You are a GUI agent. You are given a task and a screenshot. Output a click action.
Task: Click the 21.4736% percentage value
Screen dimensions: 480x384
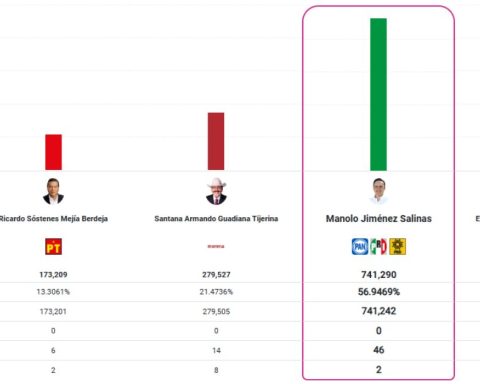pyautogui.click(x=216, y=292)
